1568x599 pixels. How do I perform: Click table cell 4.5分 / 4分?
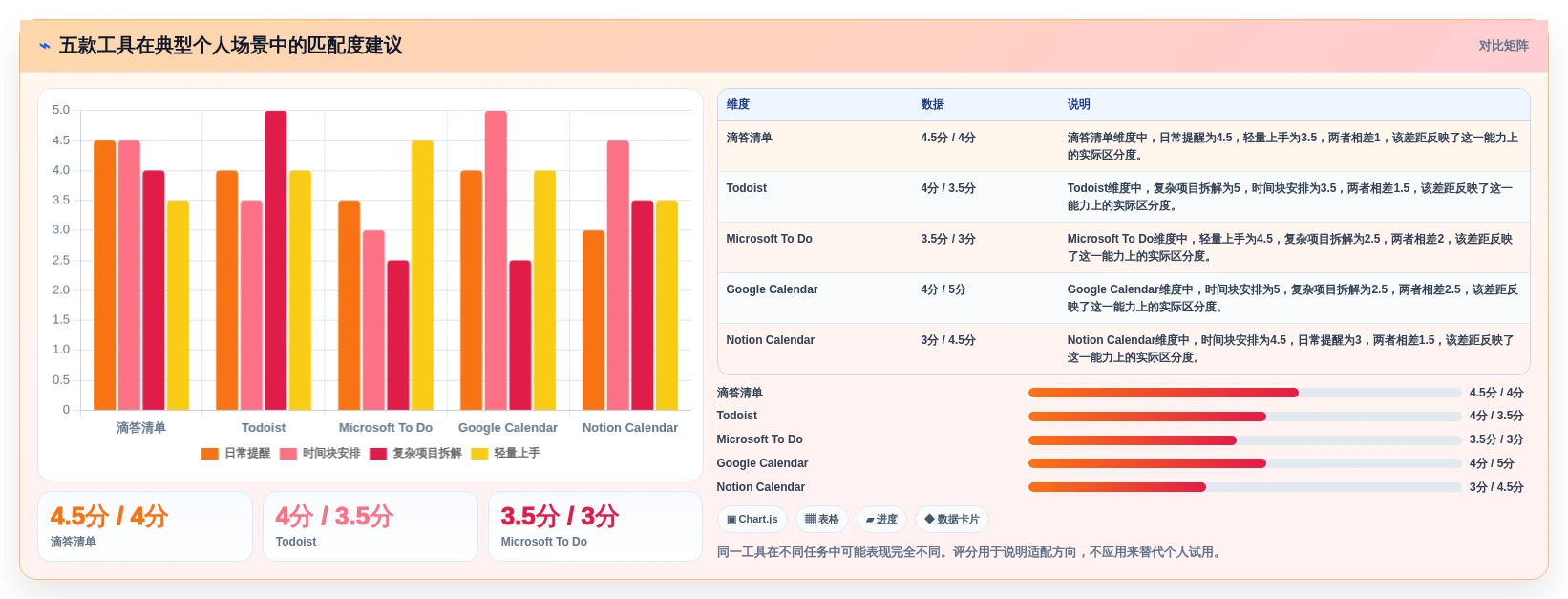pyautogui.click(x=948, y=138)
